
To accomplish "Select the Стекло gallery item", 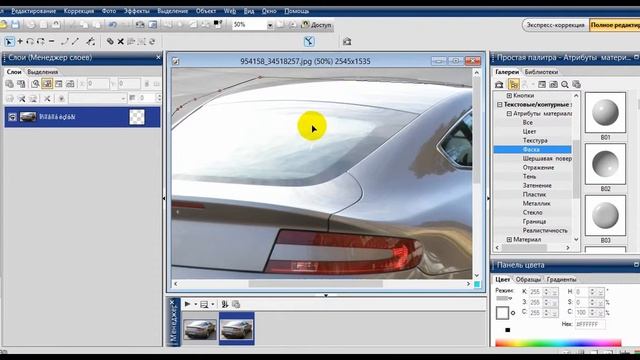I will (532, 212).
